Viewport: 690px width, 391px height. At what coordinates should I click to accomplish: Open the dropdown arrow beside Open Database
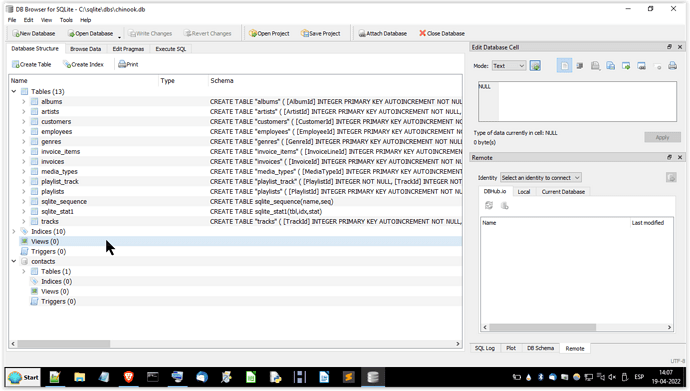click(119, 37)
